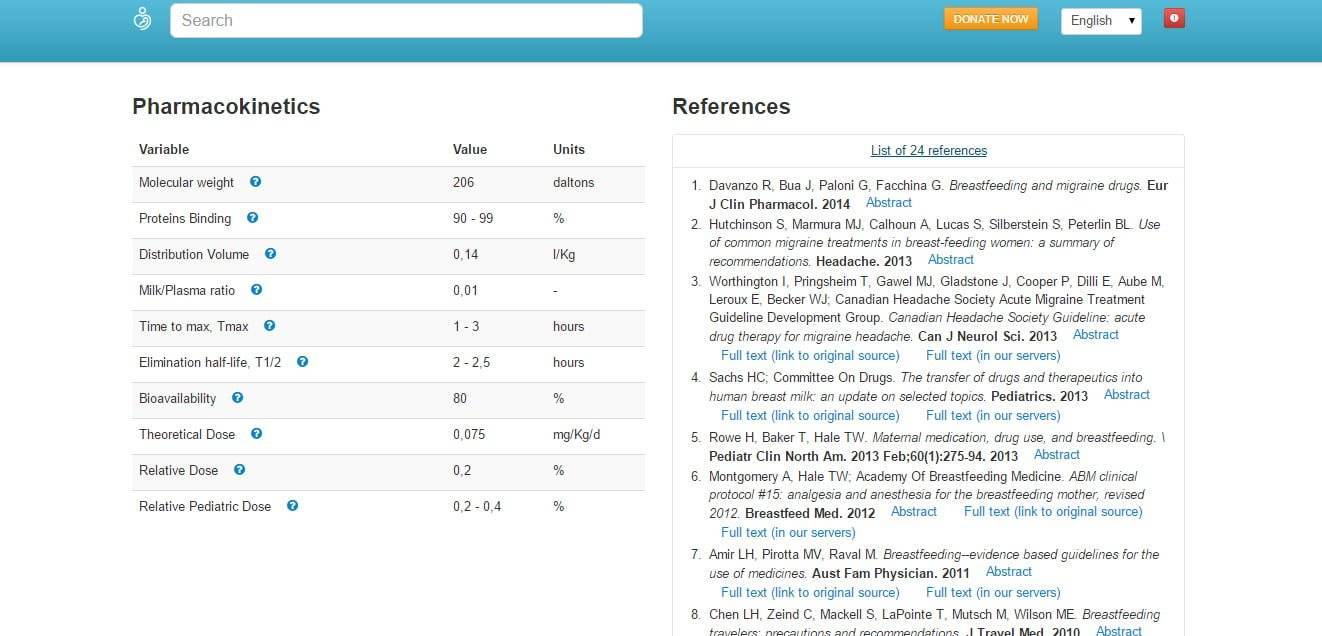The width and height of the screenshot is (1322, 636).
Task: Click the red alert icon in header
Action: (x=1174, y=18)
